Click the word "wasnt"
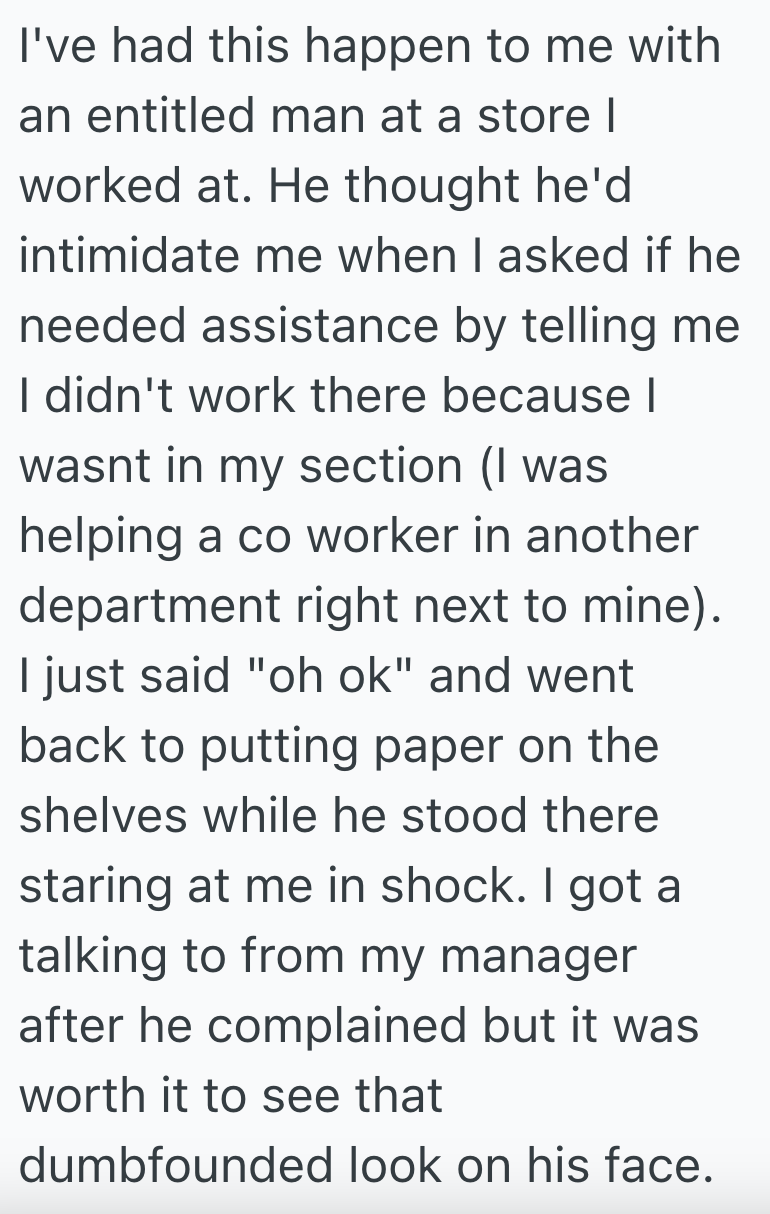The width and height of the screenshot is (770, 1214). tap(84, 467)
